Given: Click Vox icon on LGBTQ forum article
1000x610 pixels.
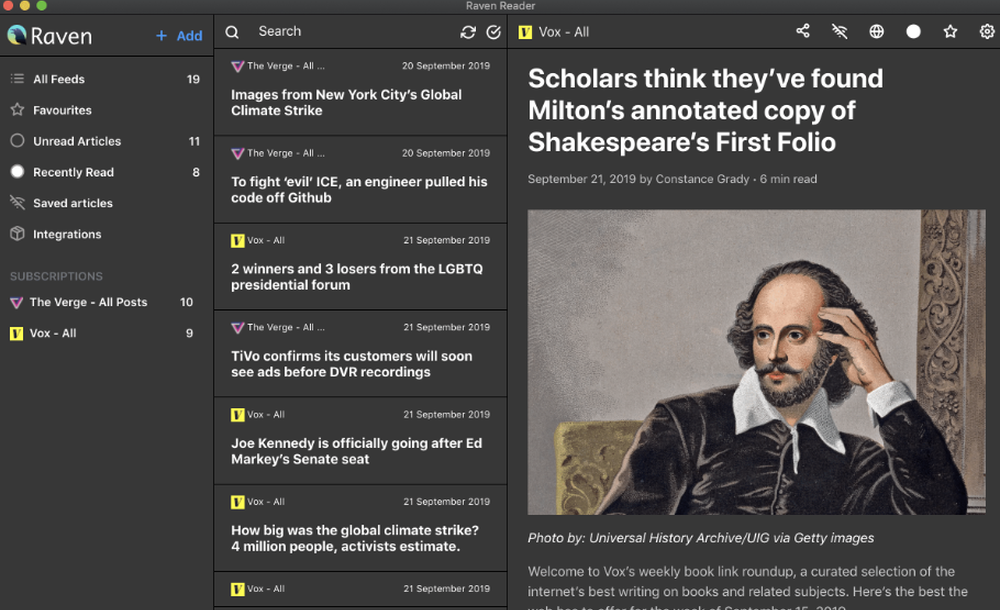Looking at the screenshot, I should [237, 241].
